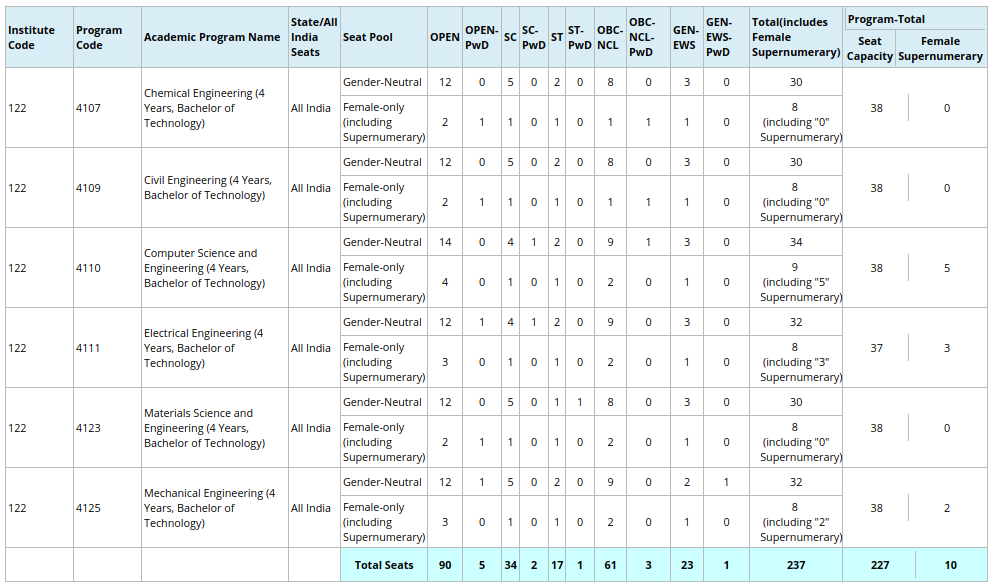The image size is (994, 587).
Task: Select the Seat Capacity sub-header
Action: pyautogui.click(x=869, y=49)
